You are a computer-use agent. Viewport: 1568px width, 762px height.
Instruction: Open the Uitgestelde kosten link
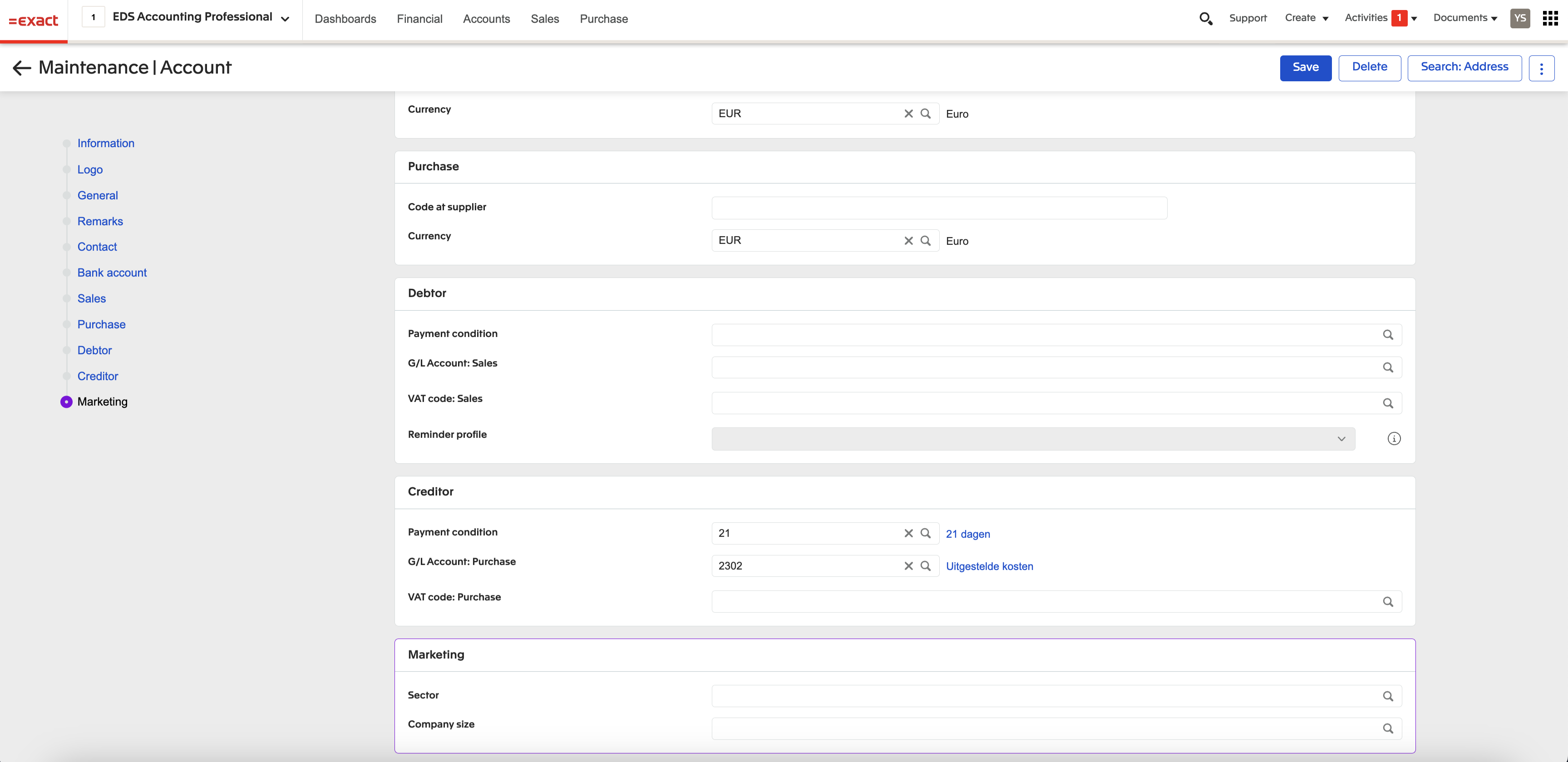click(x=989, y=566)
